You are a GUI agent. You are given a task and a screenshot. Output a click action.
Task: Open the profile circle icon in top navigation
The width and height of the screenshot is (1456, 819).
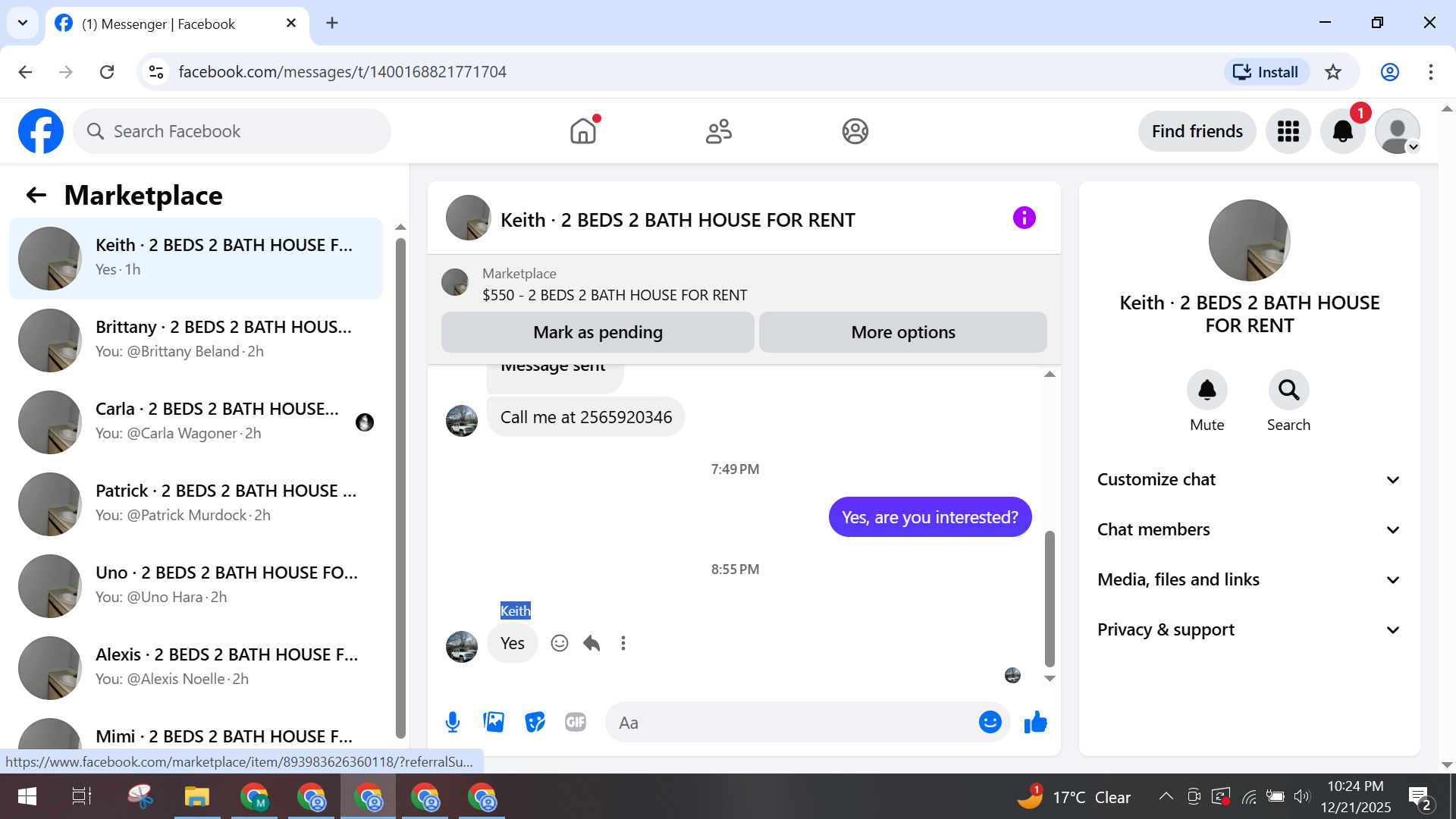coord(855,131)
